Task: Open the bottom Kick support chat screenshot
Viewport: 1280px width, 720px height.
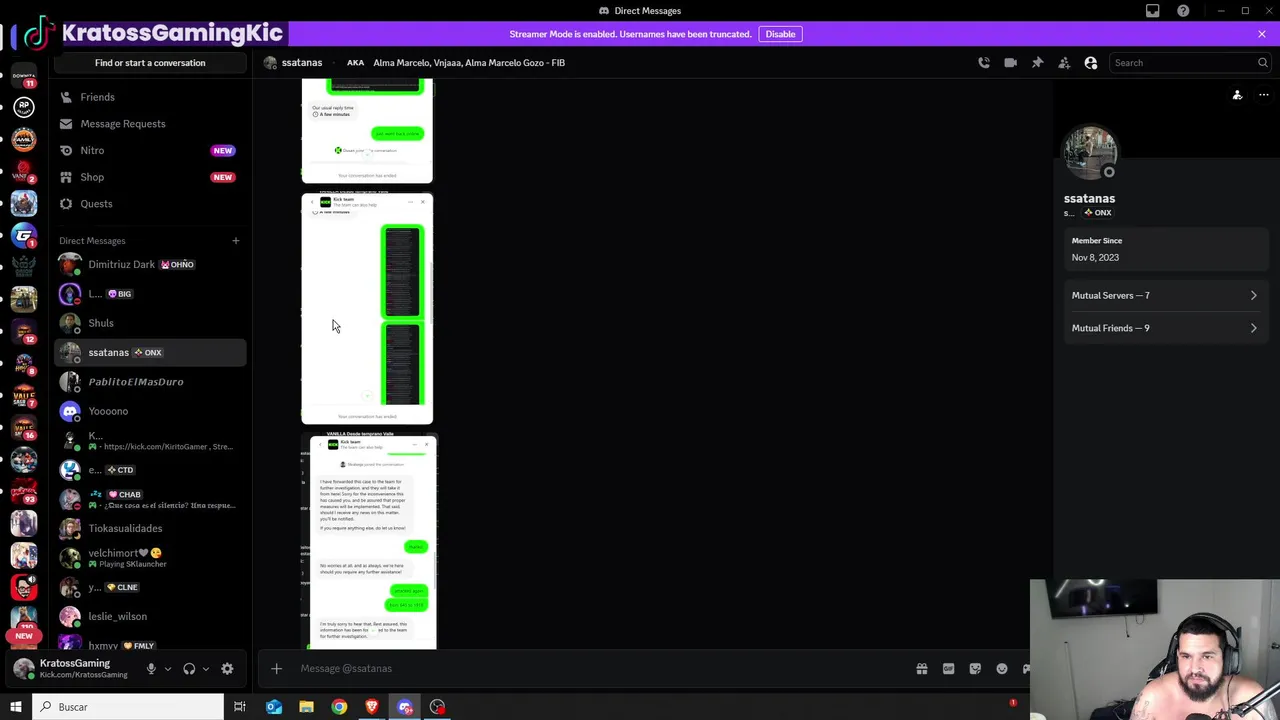Action: click(x=372, y=542)
